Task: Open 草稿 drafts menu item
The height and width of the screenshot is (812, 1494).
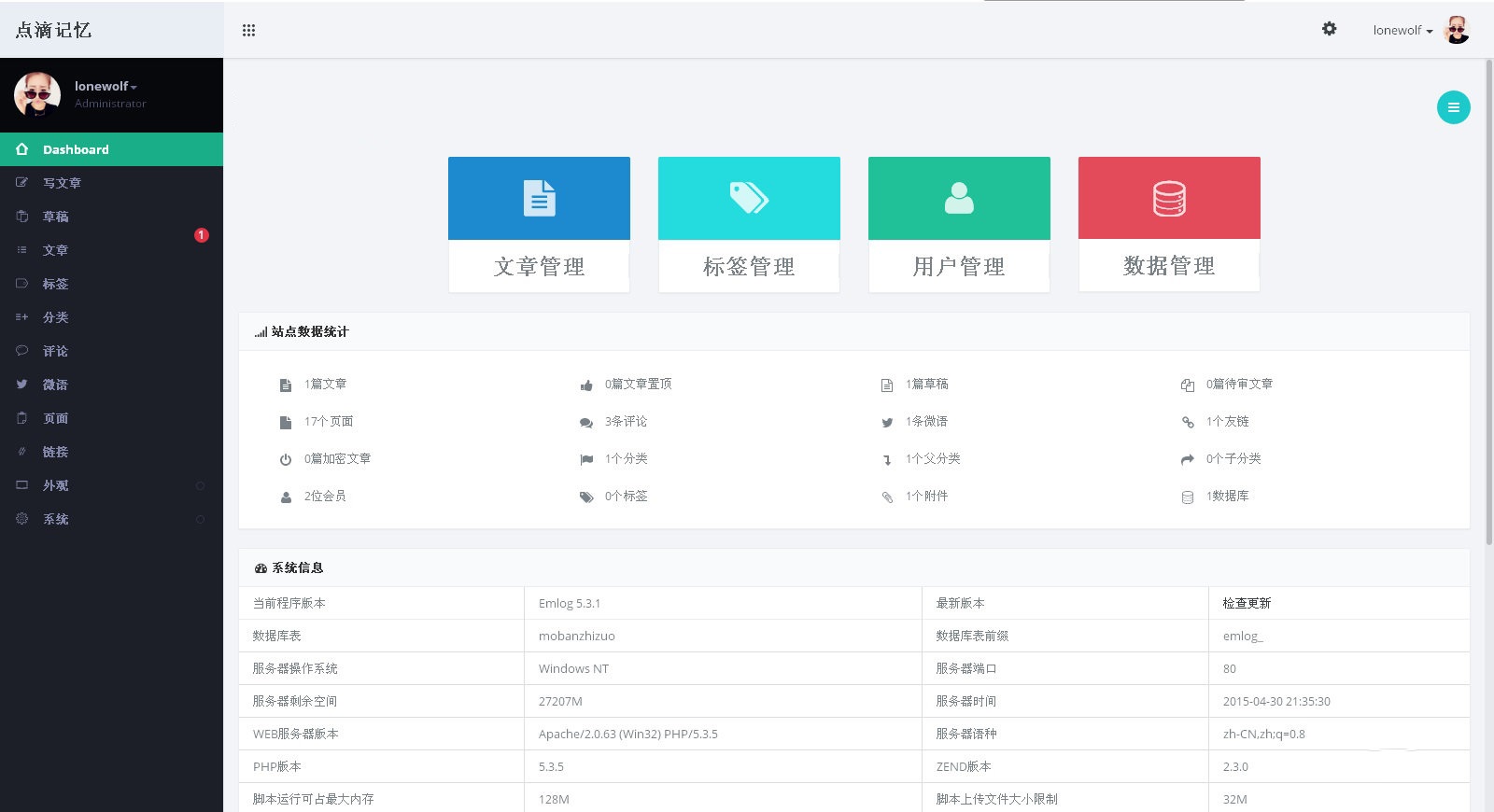Action: [x=55, y=217]
